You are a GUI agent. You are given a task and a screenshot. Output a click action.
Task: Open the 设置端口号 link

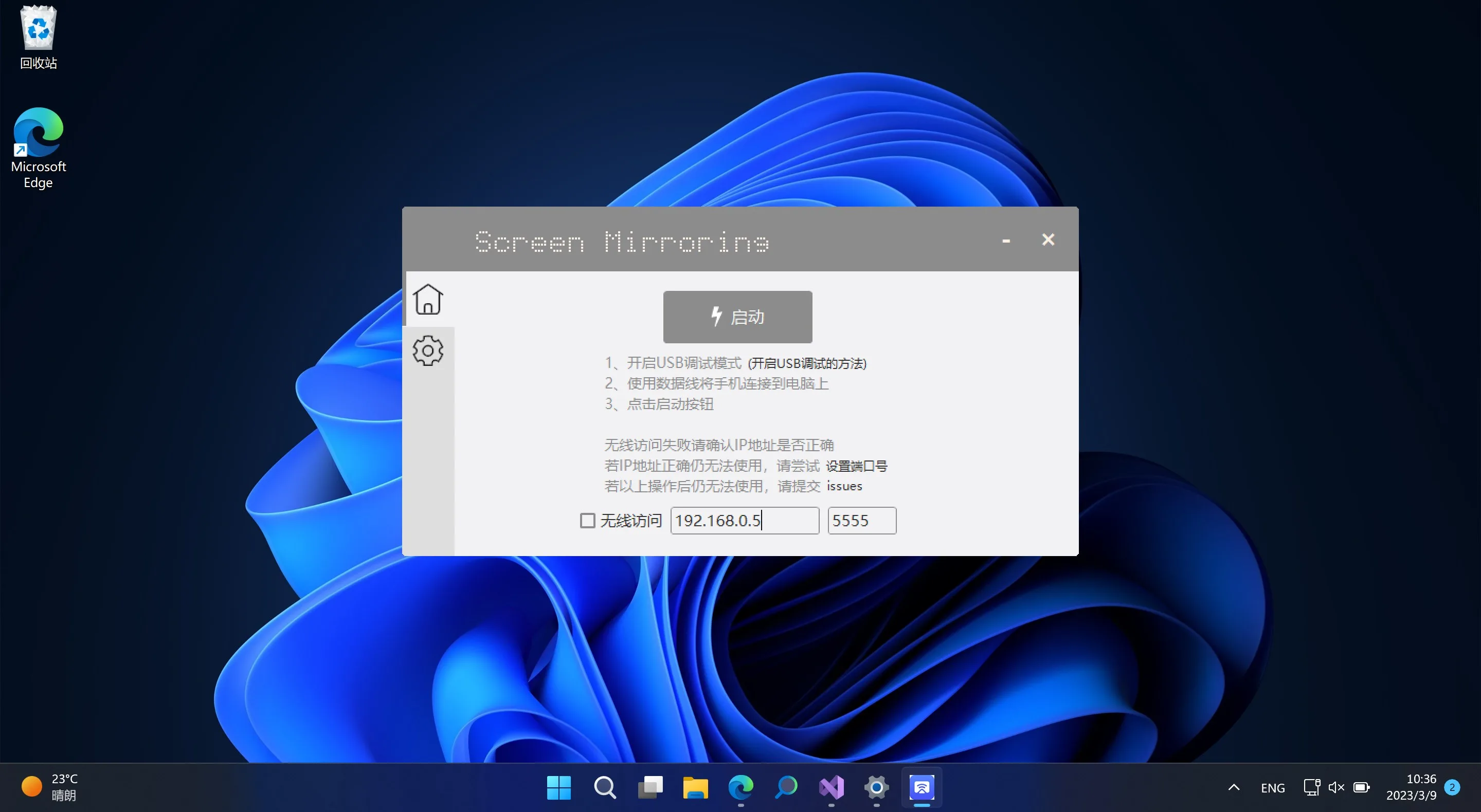(x=857, y=466)
